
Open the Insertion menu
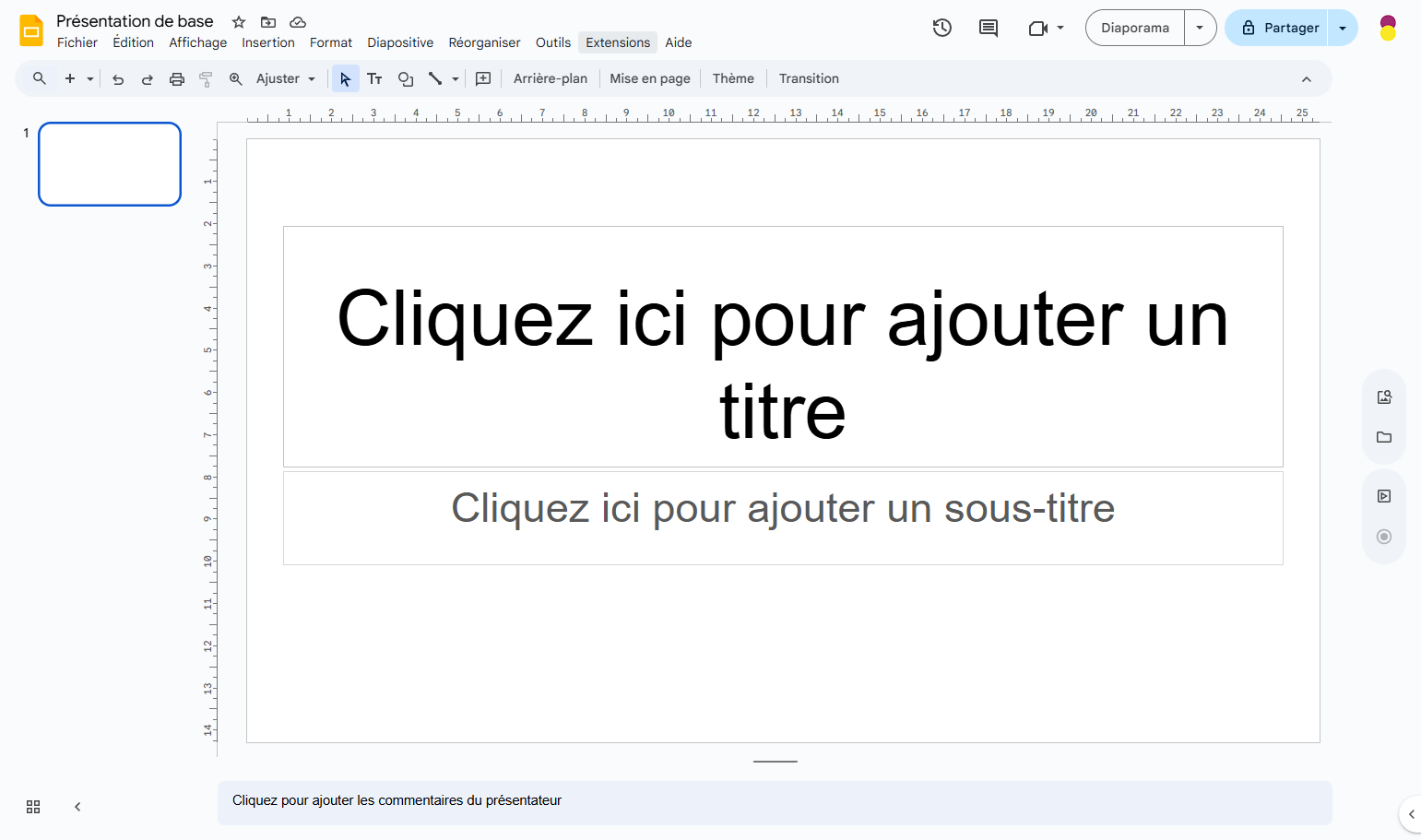[268, 42]
